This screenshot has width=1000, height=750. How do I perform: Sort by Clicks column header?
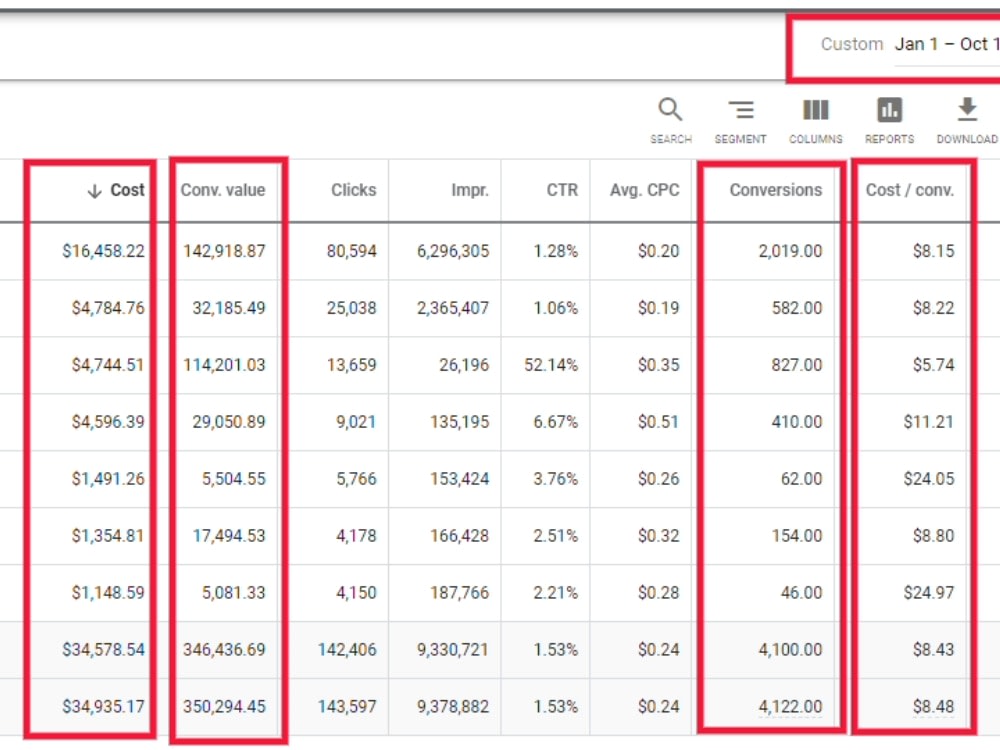pyautogui.click(x=353, y=190)
